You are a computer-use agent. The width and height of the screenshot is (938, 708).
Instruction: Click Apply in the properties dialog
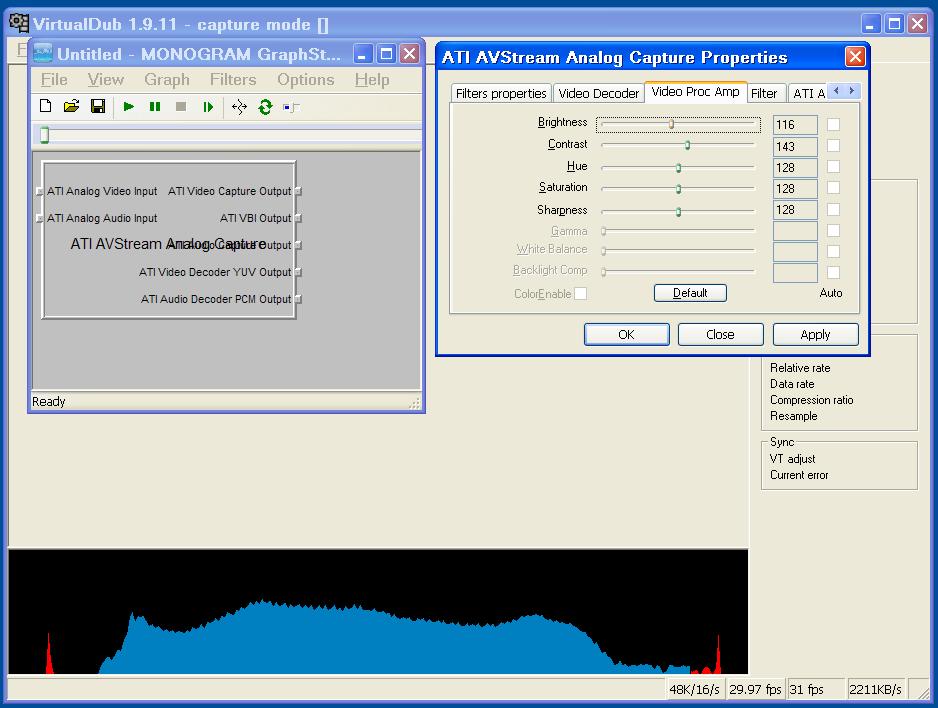(x=815, y=334)
